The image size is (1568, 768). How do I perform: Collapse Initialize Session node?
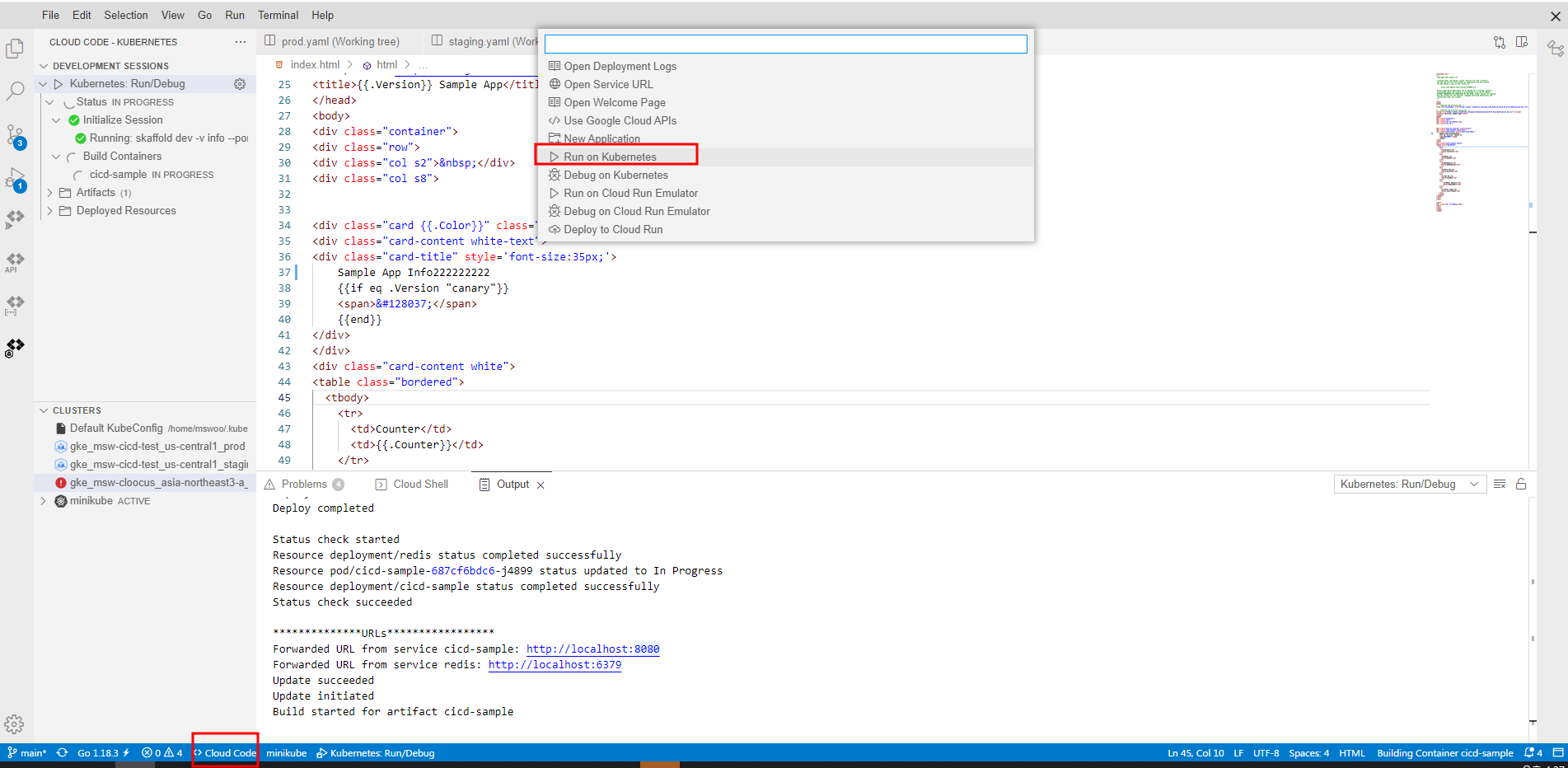click(57, 120)
